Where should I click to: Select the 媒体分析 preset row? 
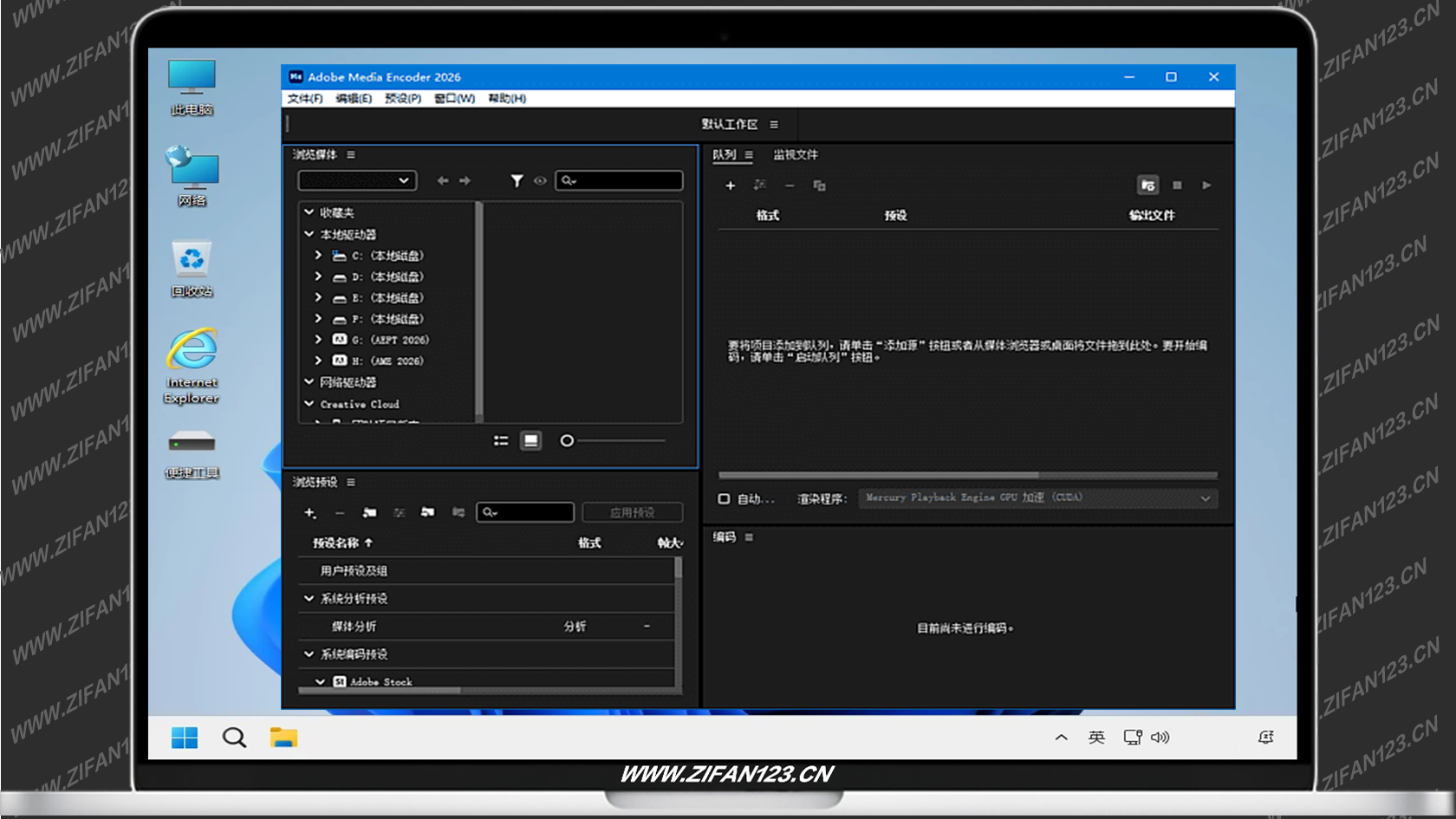point(486,626)
